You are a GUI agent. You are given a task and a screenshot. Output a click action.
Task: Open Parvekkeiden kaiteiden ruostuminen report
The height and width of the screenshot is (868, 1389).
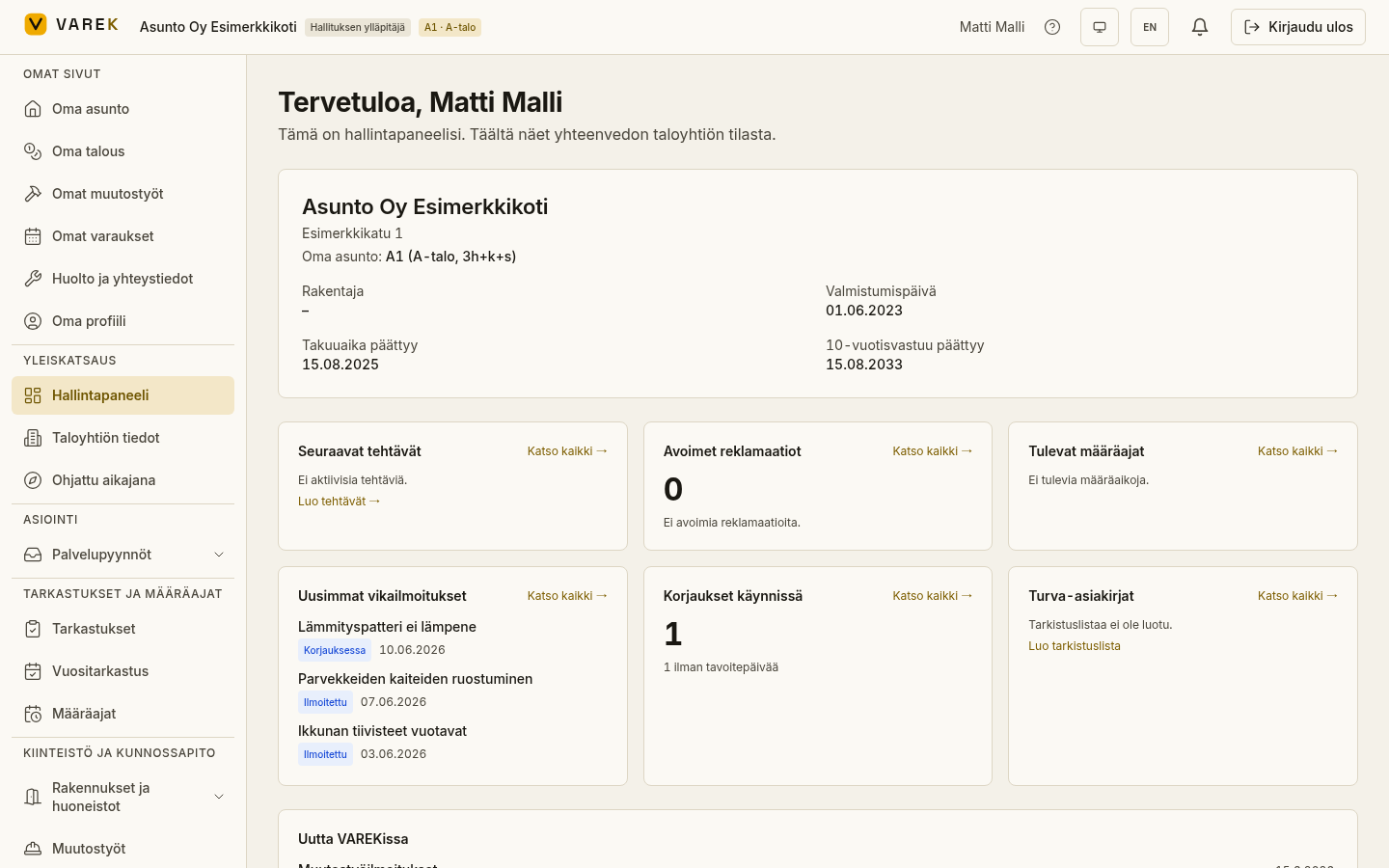(x=415, y=679)
